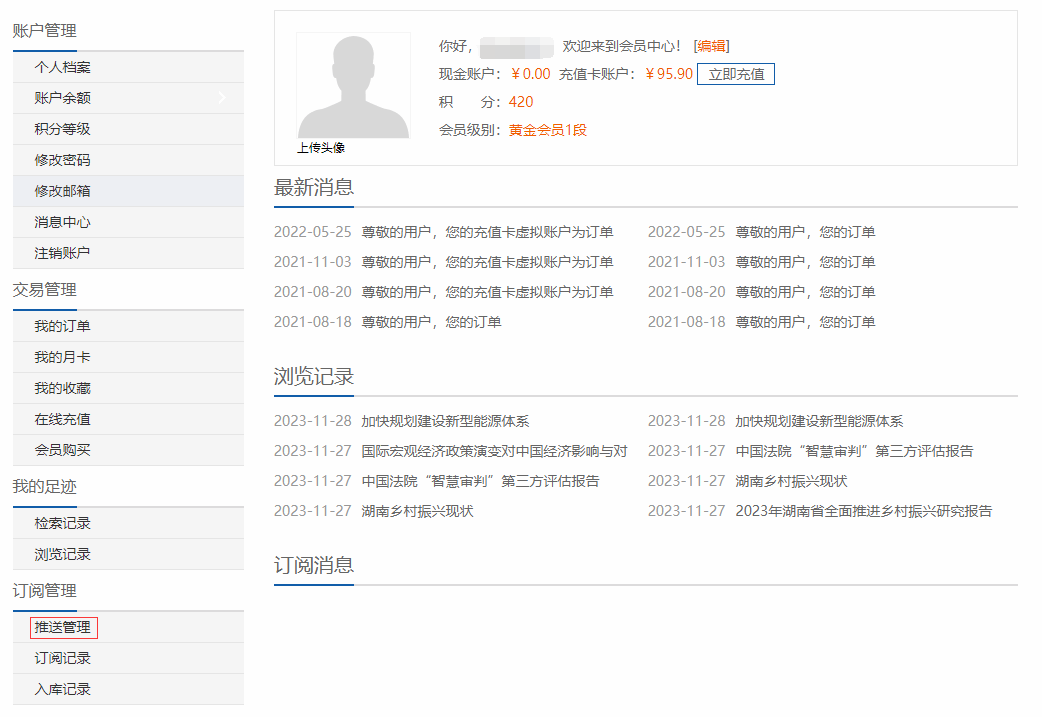
Task: Open 消息中心 from sidebar
Action: (x=62, y=222)
